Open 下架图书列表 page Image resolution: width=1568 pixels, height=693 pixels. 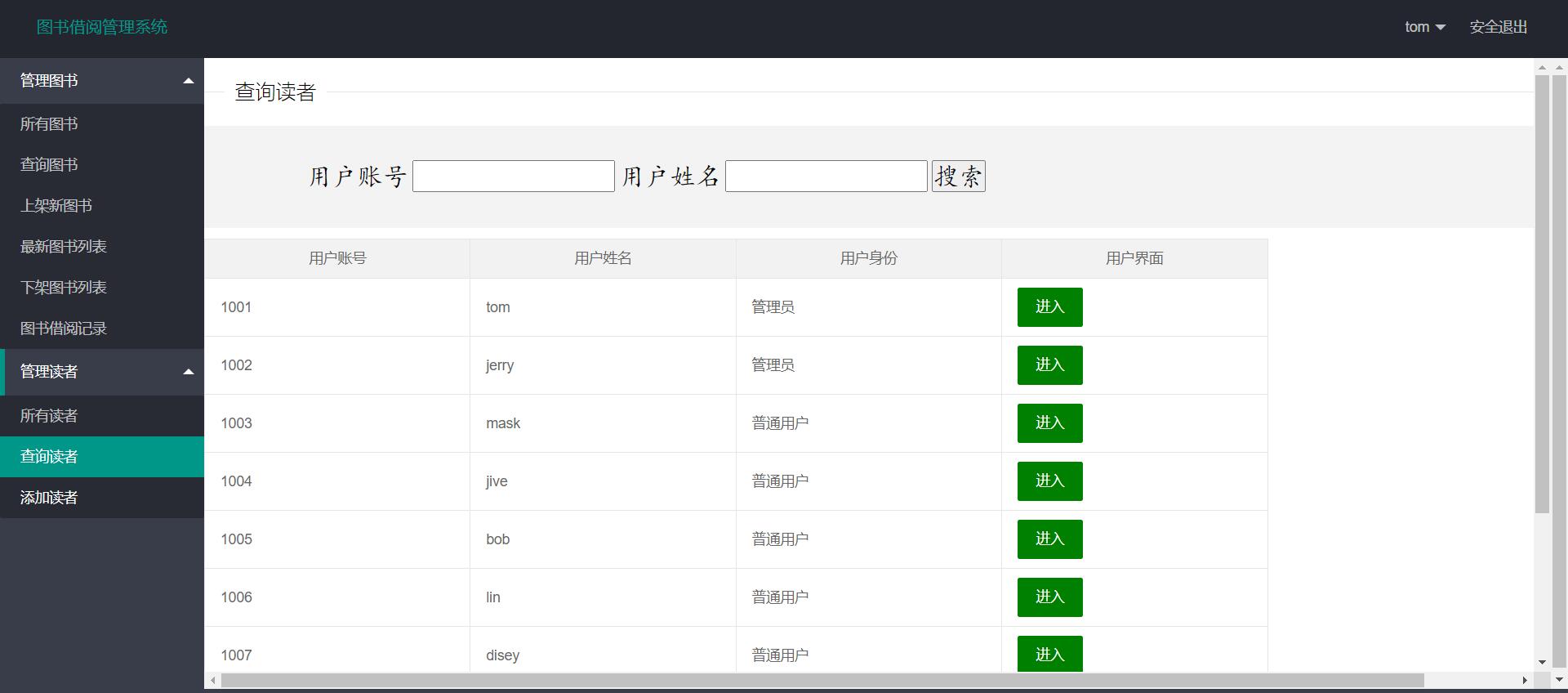point(101,288)
